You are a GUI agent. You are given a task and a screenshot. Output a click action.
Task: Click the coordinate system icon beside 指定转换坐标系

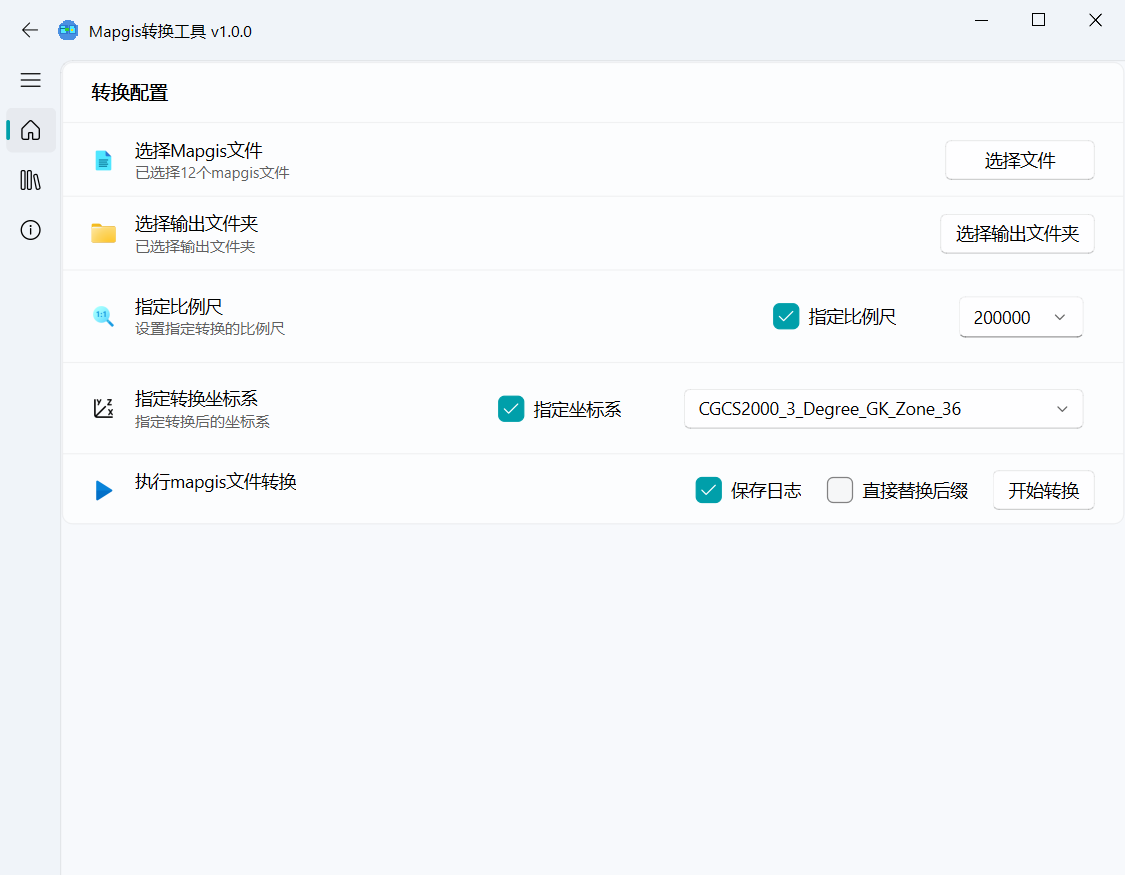104,408
